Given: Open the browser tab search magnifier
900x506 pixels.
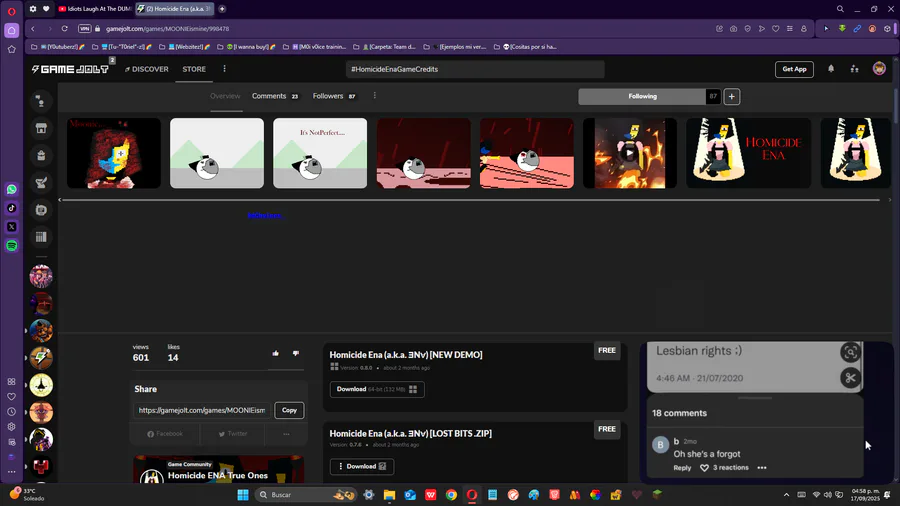Looking at the screenshot, I should [840, 9].
